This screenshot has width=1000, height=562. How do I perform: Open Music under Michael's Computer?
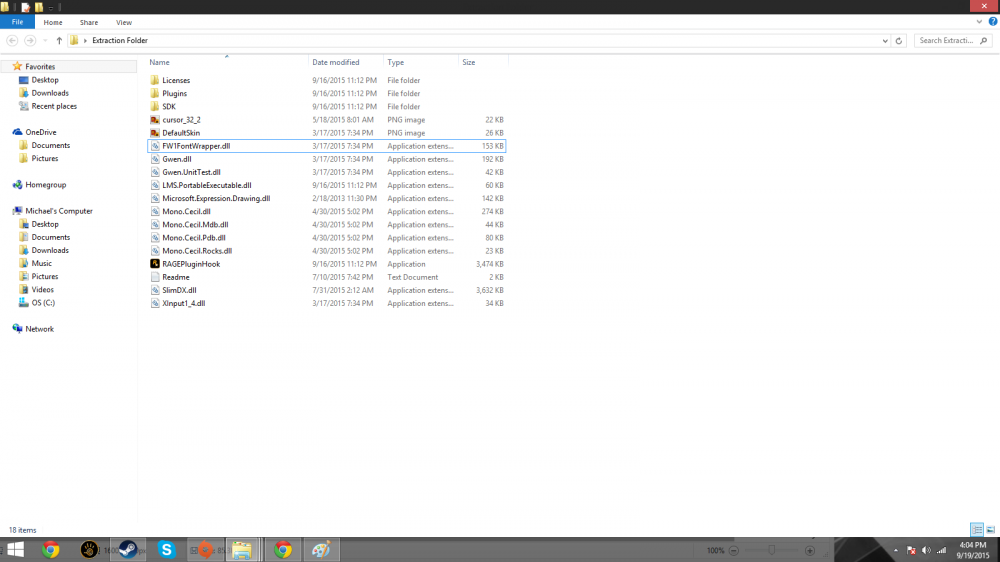point(41,263)
